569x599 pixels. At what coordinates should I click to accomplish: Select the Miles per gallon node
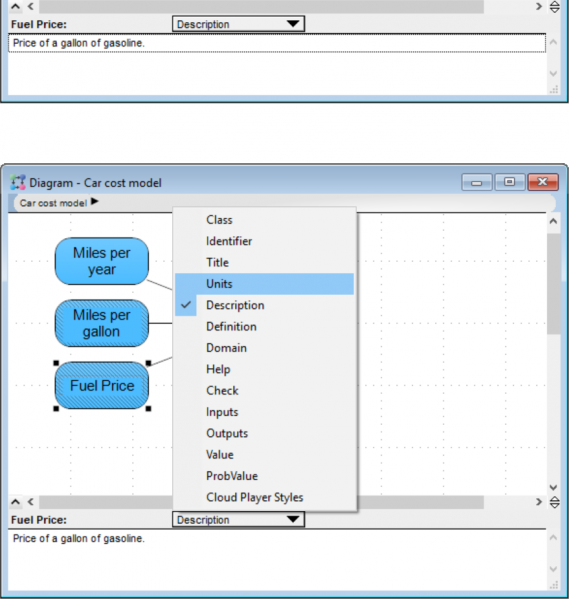tap(102, 324)
